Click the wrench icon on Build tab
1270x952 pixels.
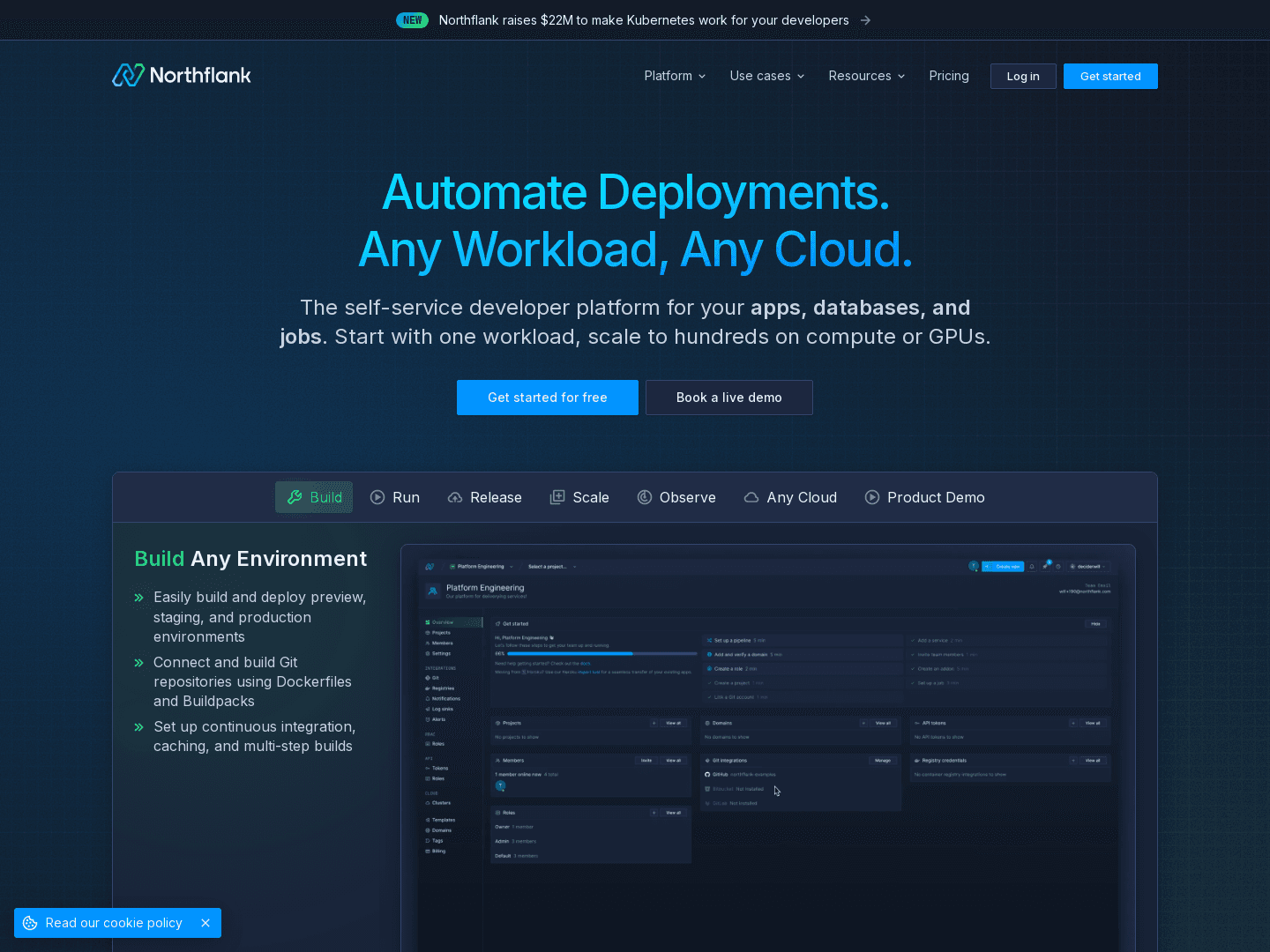[x=295, y=497]
